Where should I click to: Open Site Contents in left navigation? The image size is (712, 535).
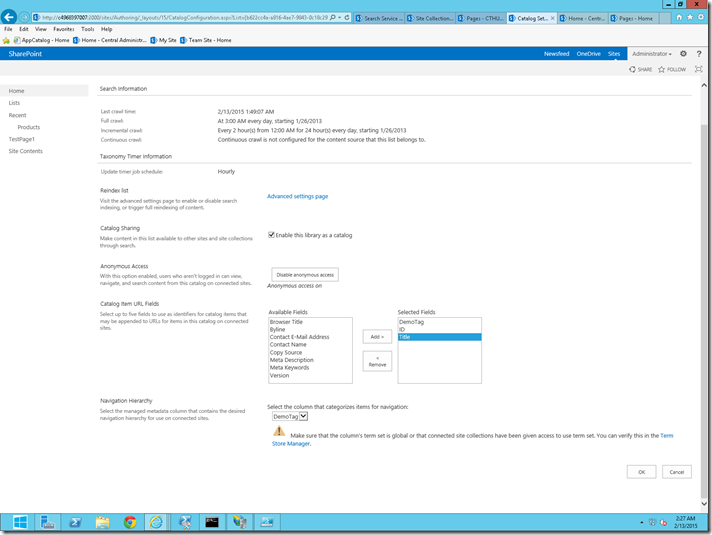(25, 151)
